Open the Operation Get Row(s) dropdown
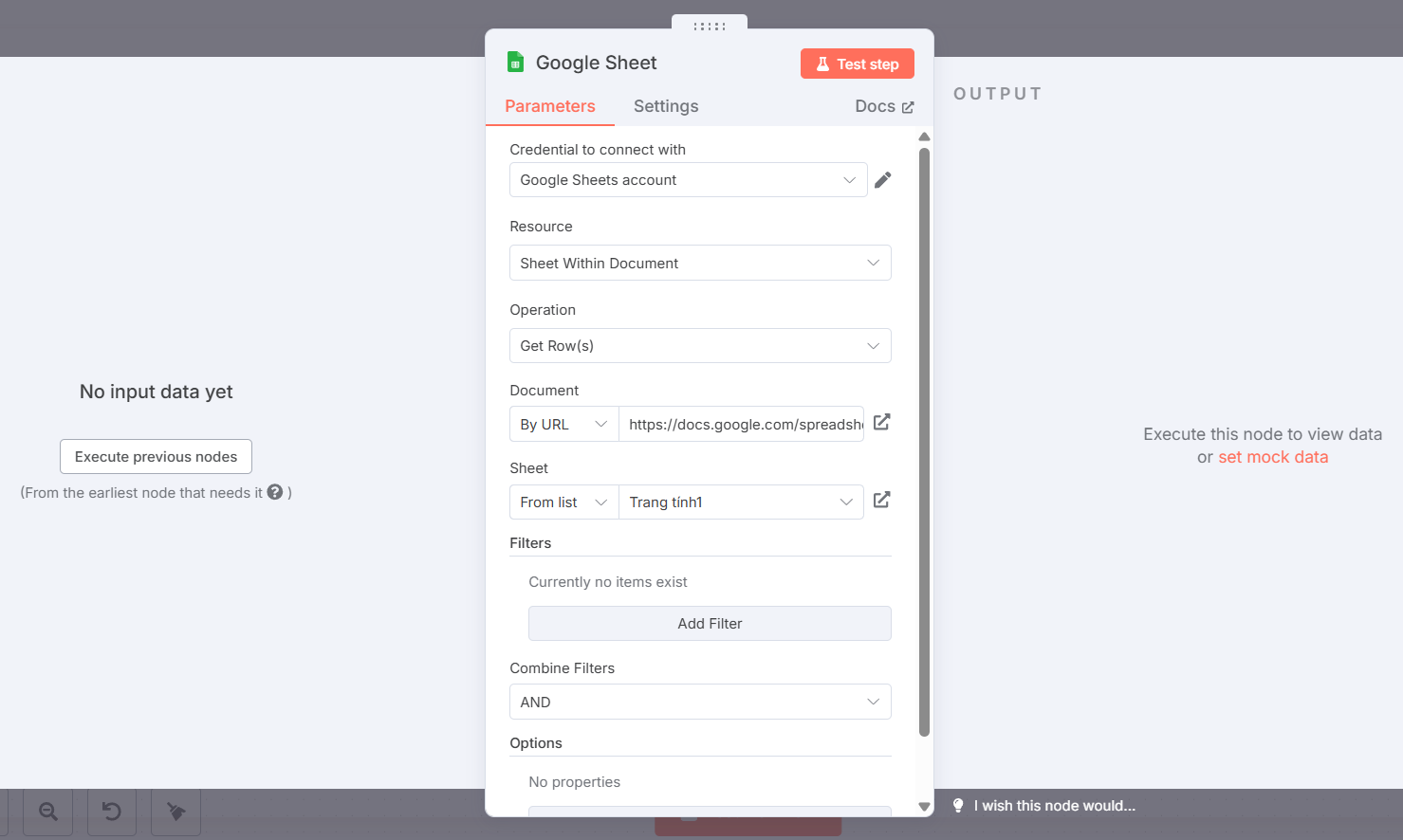The width and height of the screenshot is (1403, 840). 700,346
